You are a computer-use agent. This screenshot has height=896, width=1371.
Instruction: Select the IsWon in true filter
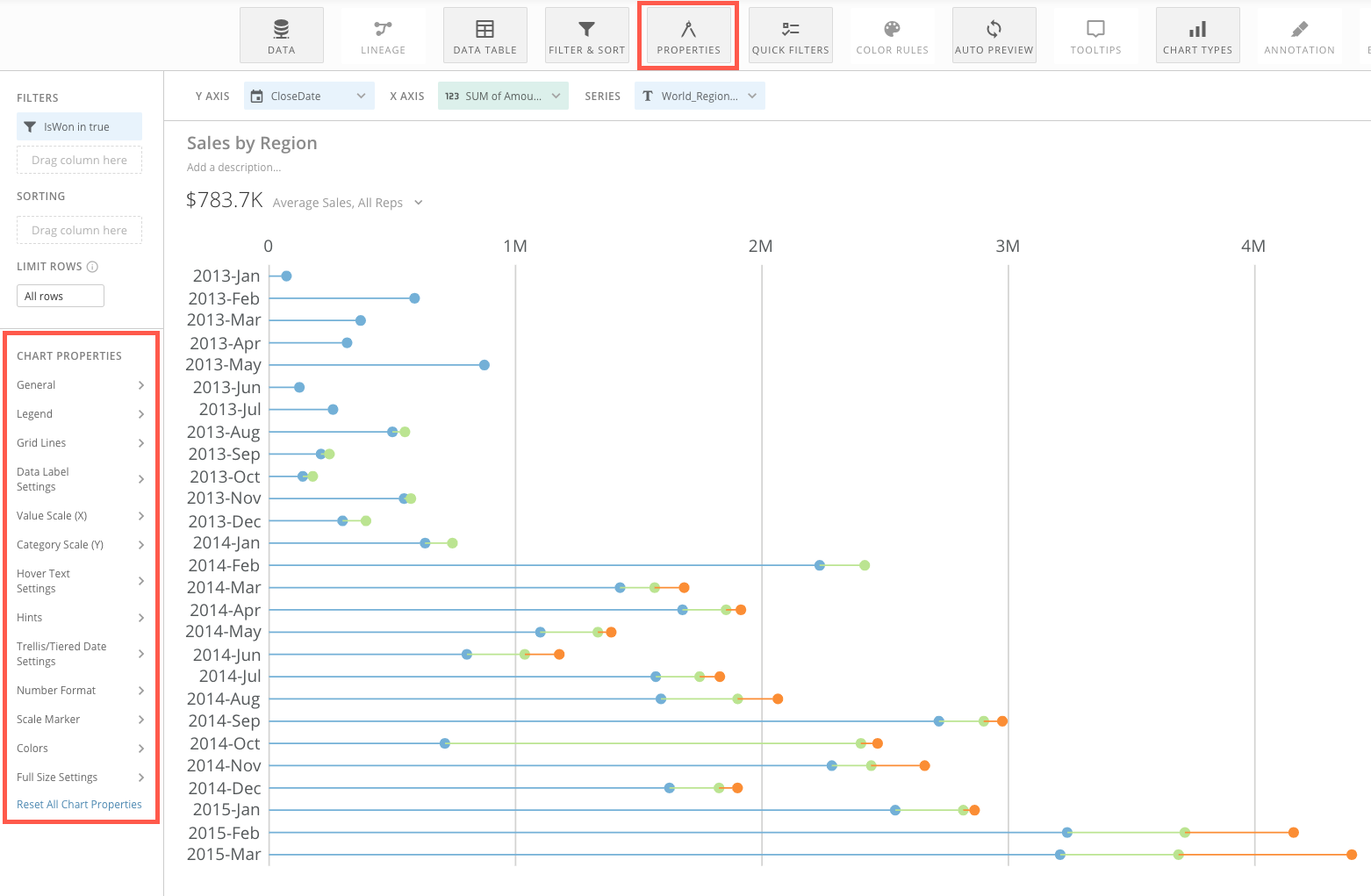(x=79, y=127)
